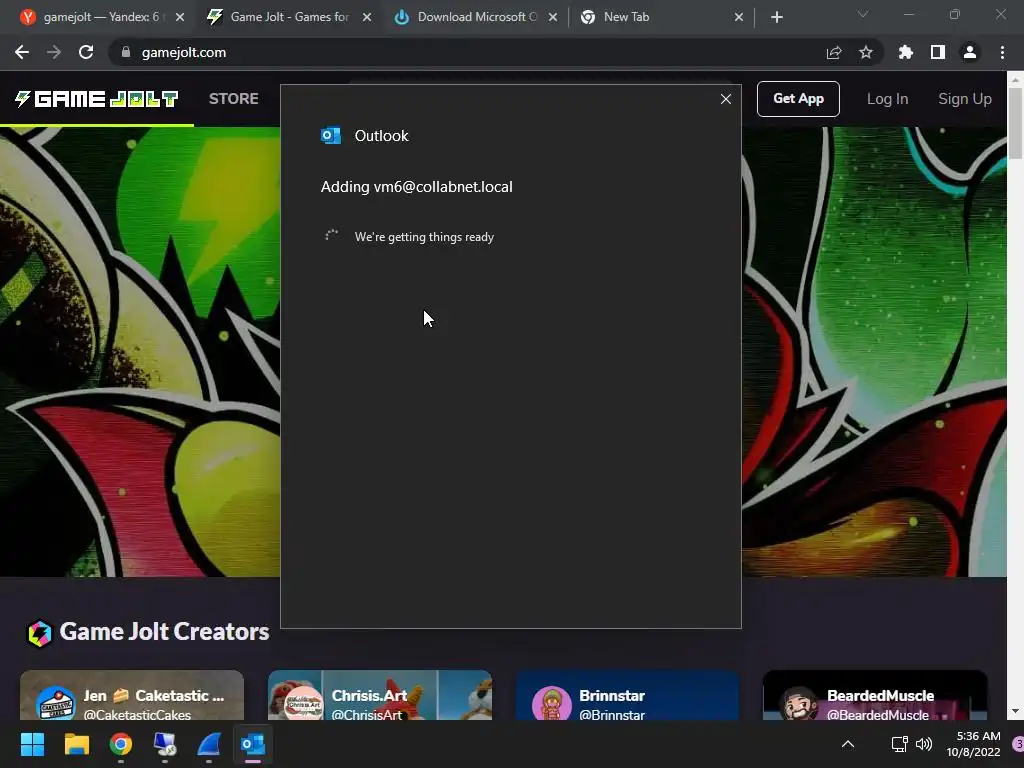Click the page vertical scrollbar thumb
Viewport: 1024px width, 768px height.
(x=1015, y=122)
